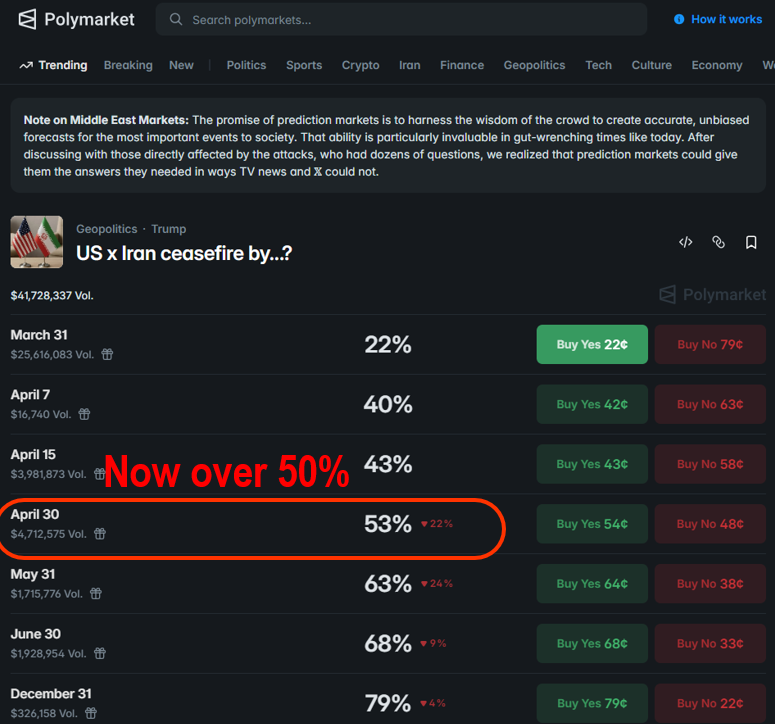The height and width of the screenshot is (724, 775).
Task: Open the Trending tab
Action: [x=54, y=65]
